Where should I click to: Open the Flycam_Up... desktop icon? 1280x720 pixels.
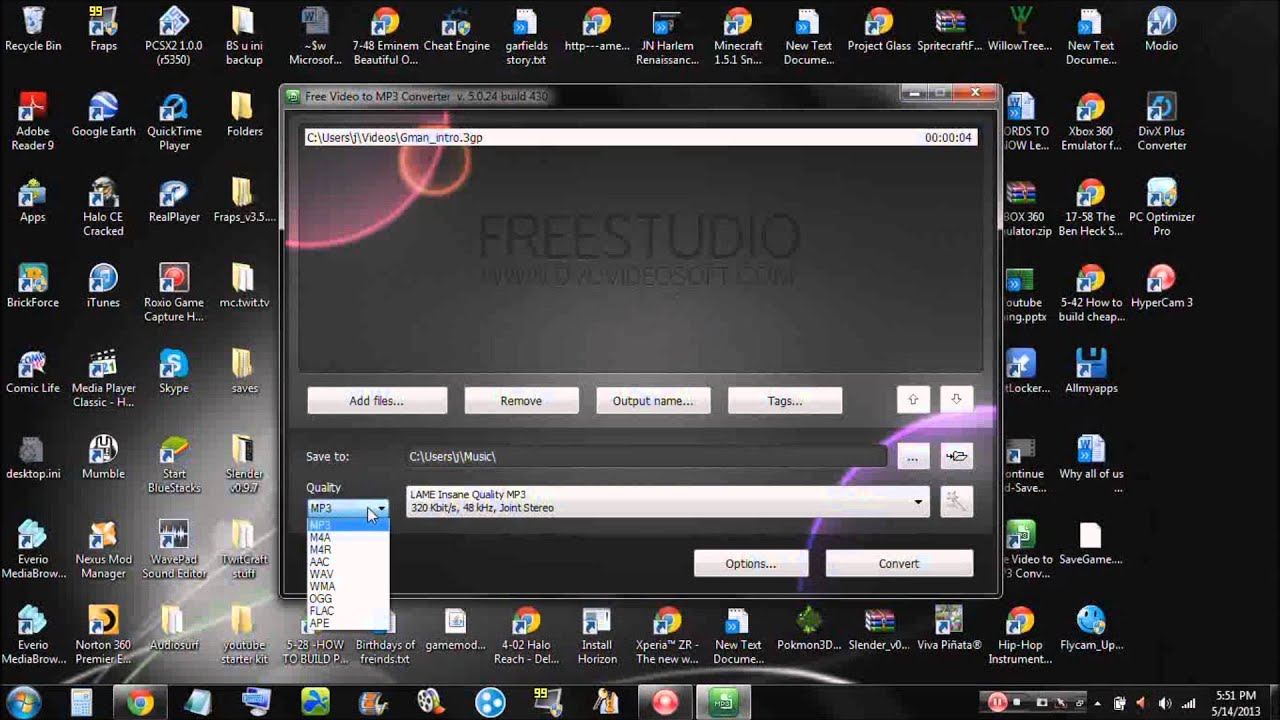pyautogui.click(x=1091, y=628)
